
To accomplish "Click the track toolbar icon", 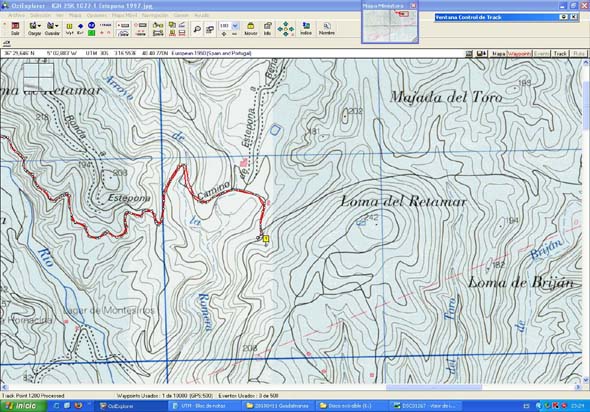I will click(x=105, y=25).
